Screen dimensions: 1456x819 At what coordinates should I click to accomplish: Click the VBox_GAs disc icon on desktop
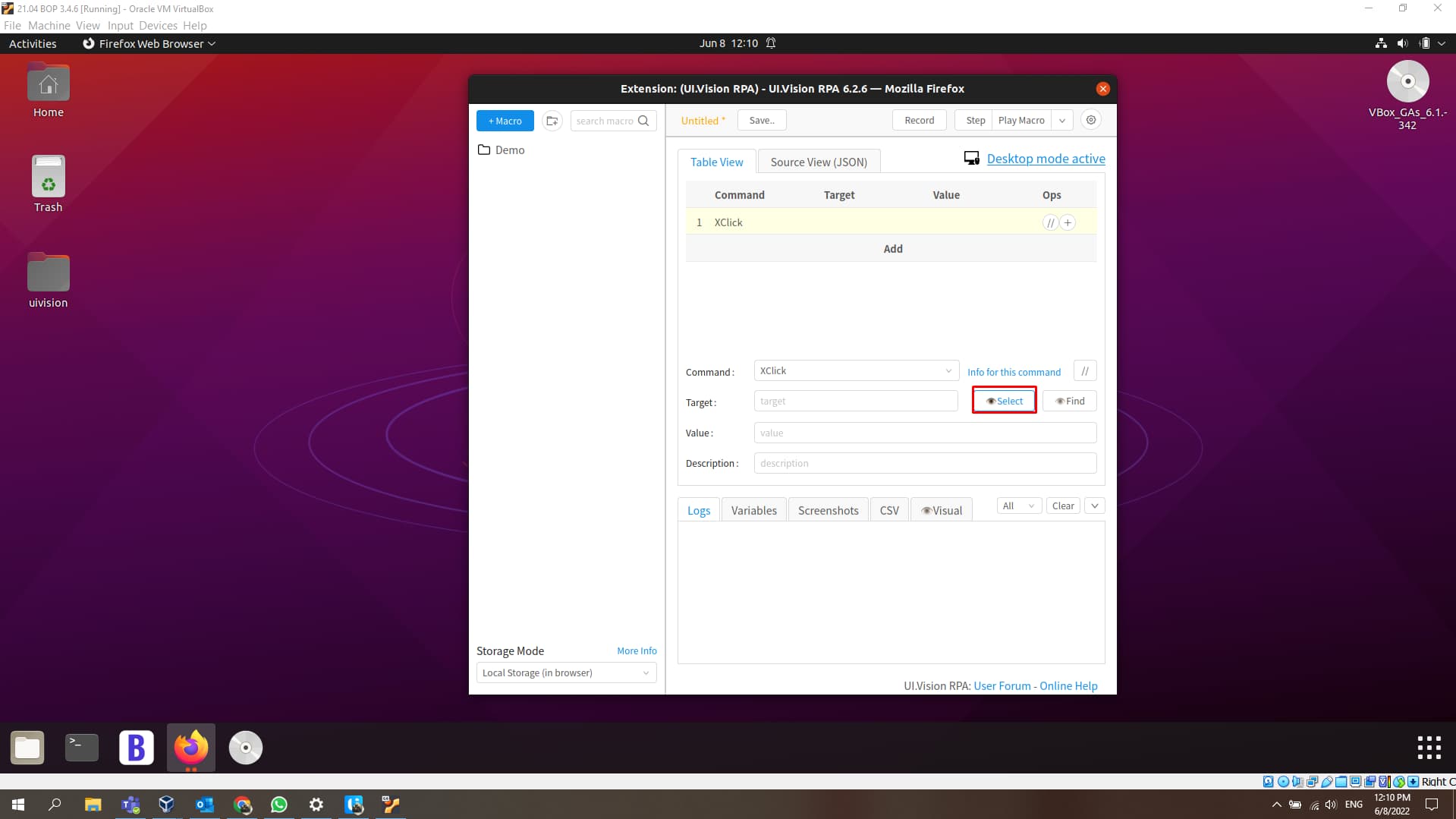(1407, 95)
